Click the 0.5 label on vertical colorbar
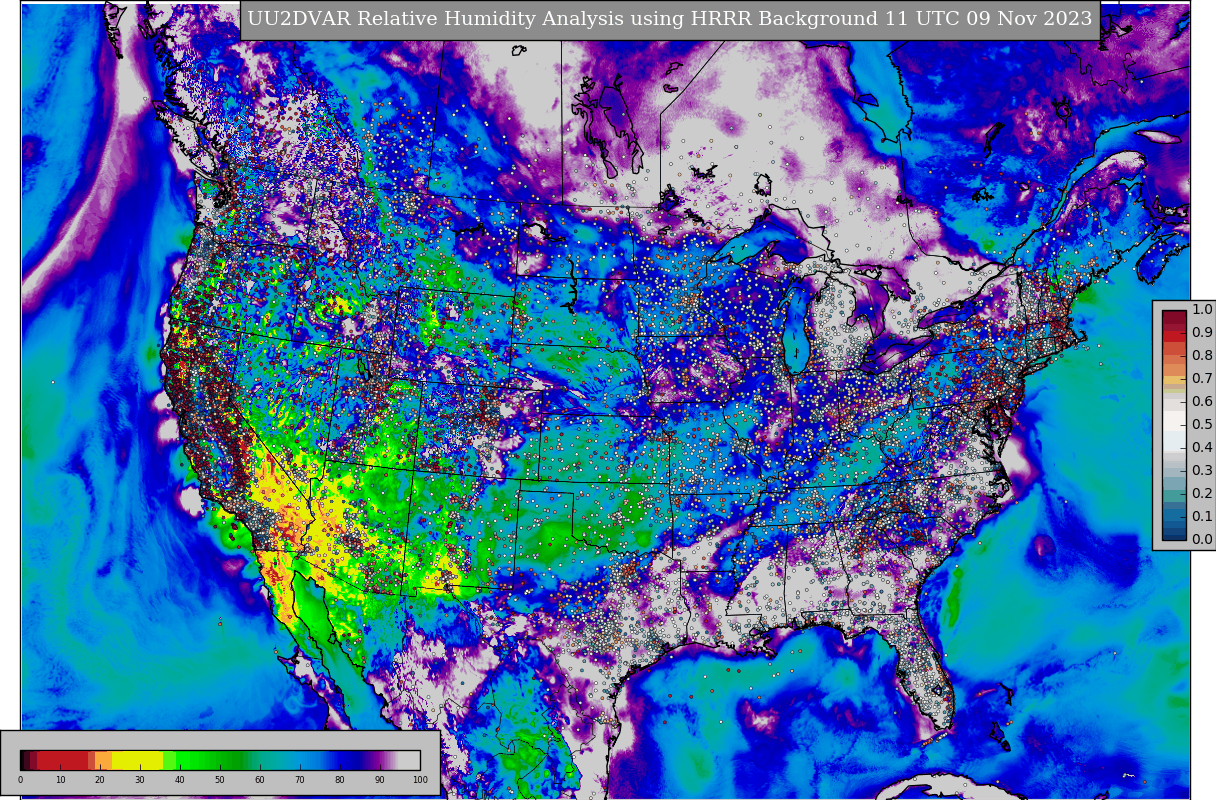This screenshot has height=800, width=1216. point(1202,425)
